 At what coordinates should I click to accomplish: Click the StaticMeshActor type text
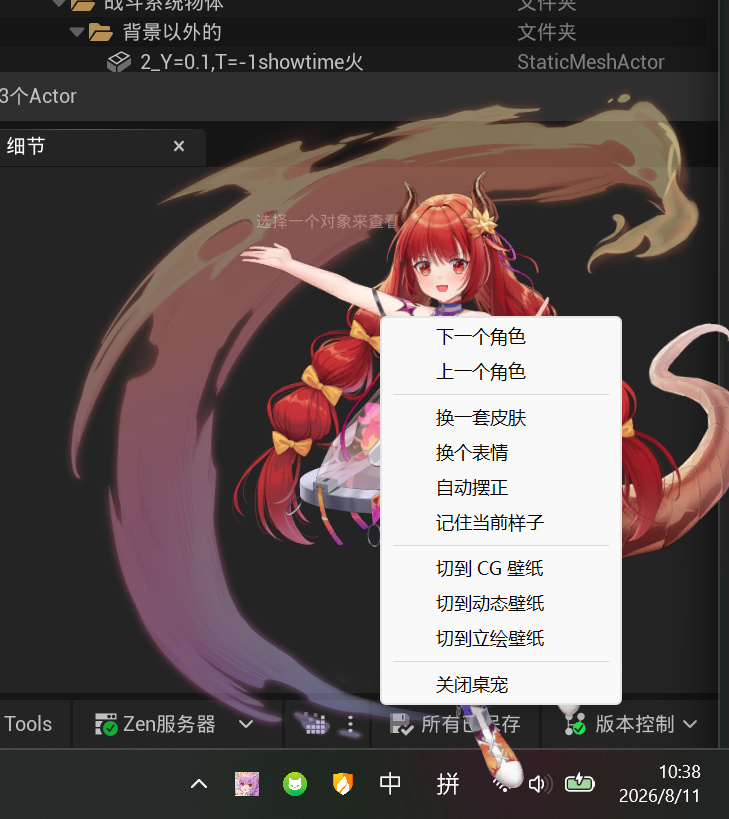[x=591, y=62]
